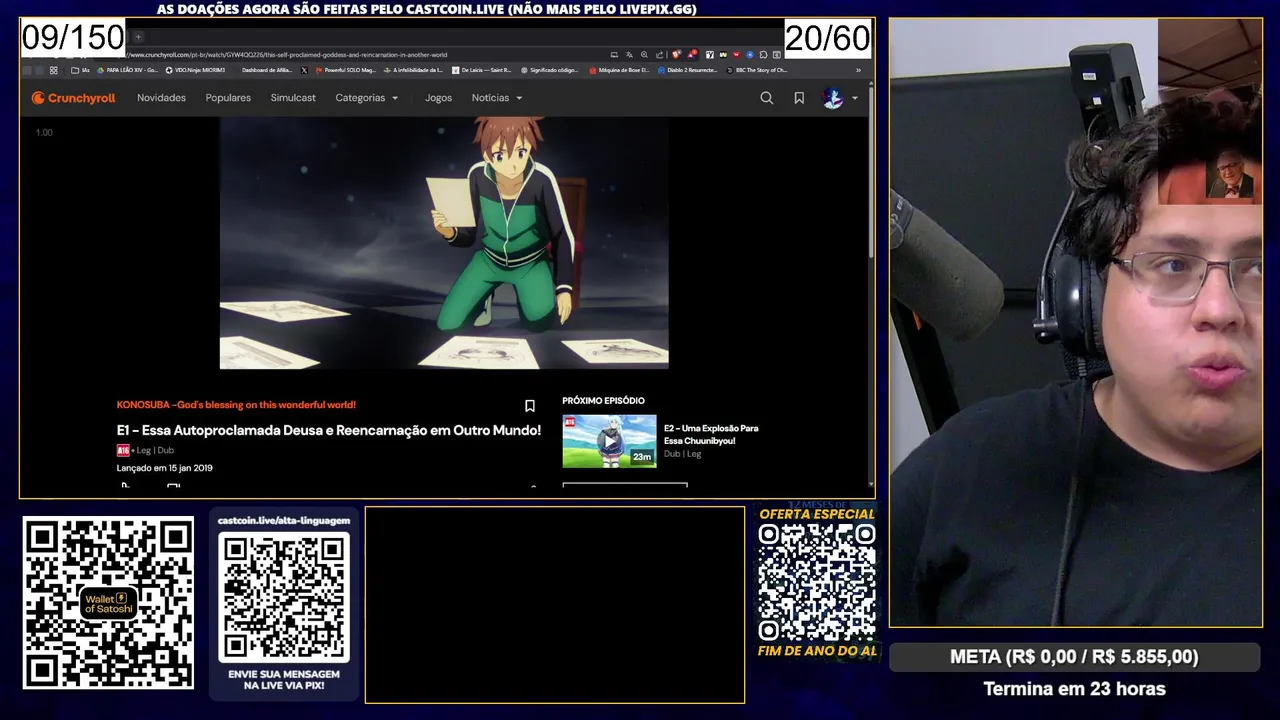Go to Populares menu item

coord(228,98)
